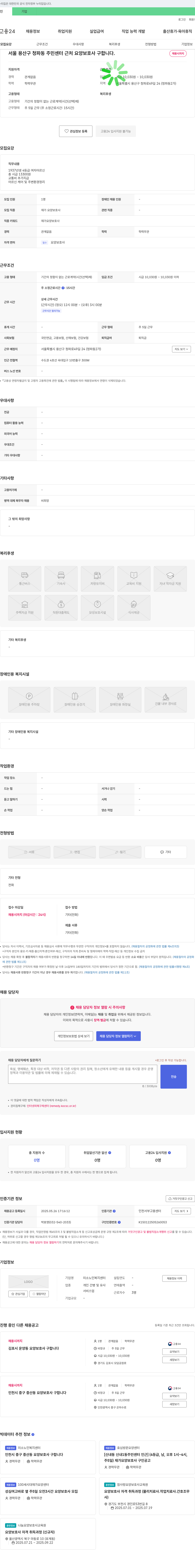Image resolution: width=195 pixels, height=1568 pixels.
Task: Expand 채용 담당자 정보 열람하기 button
Action: pos(118,1036)
